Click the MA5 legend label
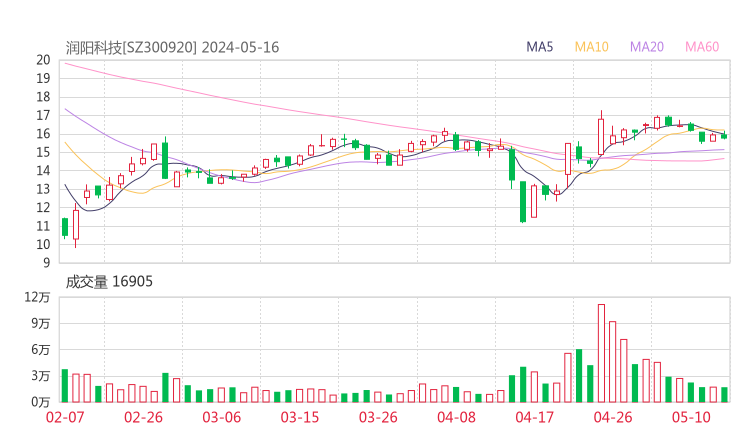The height and width of the screenshot is (440, 740). click(539, 47)
